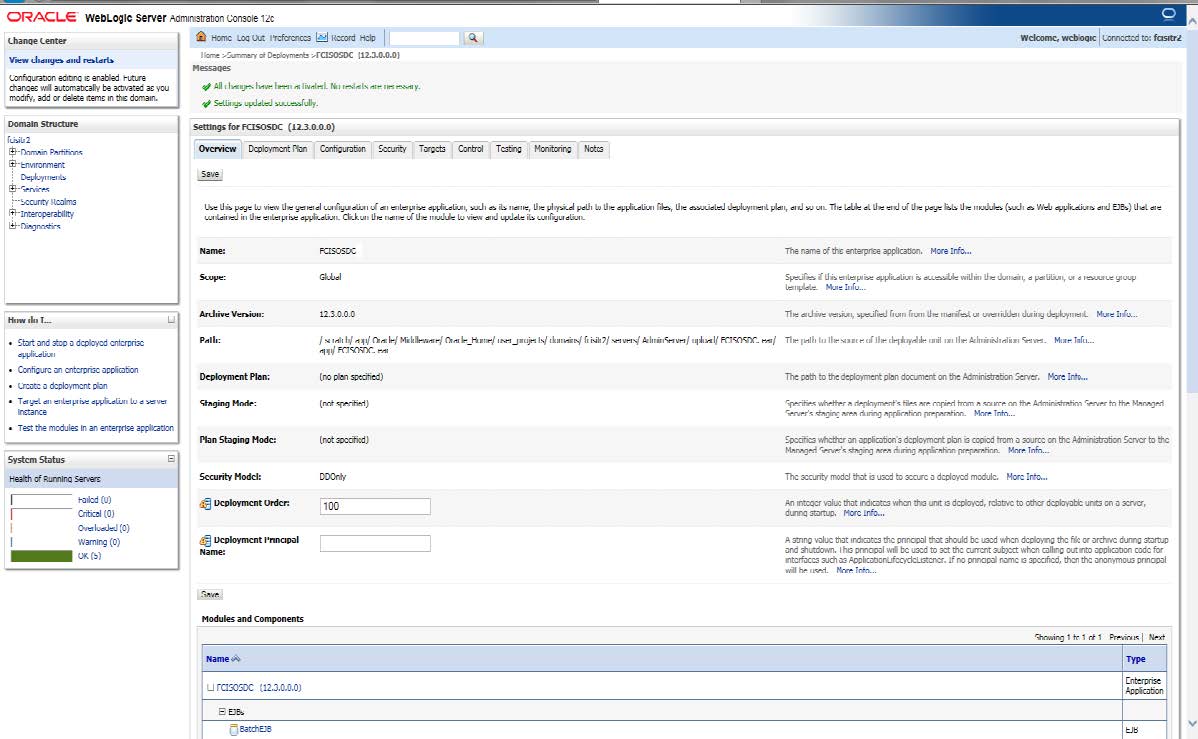Click the green OK health bar
The width and height of the screenshot is (1198, 739).
pos(41,556)
